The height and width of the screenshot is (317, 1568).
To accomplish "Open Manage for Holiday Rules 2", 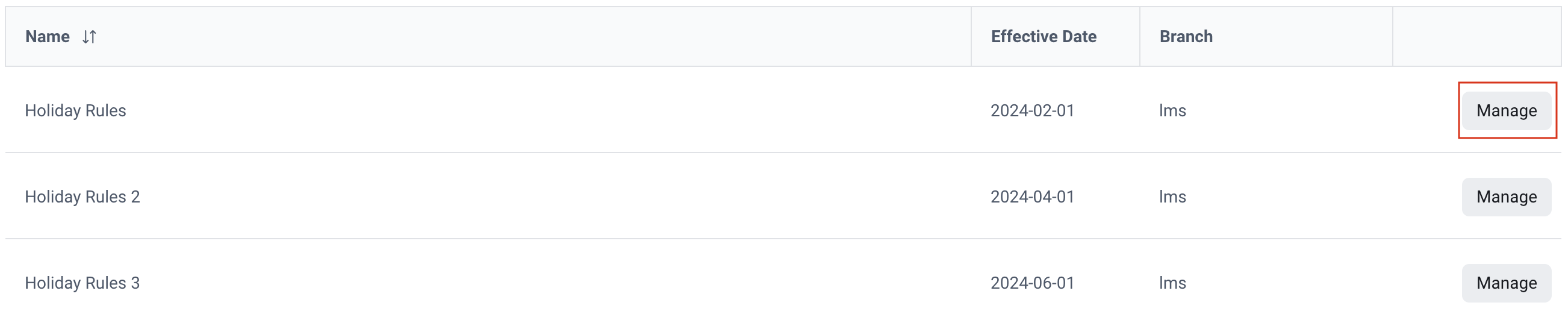I will pos(1507,196).
